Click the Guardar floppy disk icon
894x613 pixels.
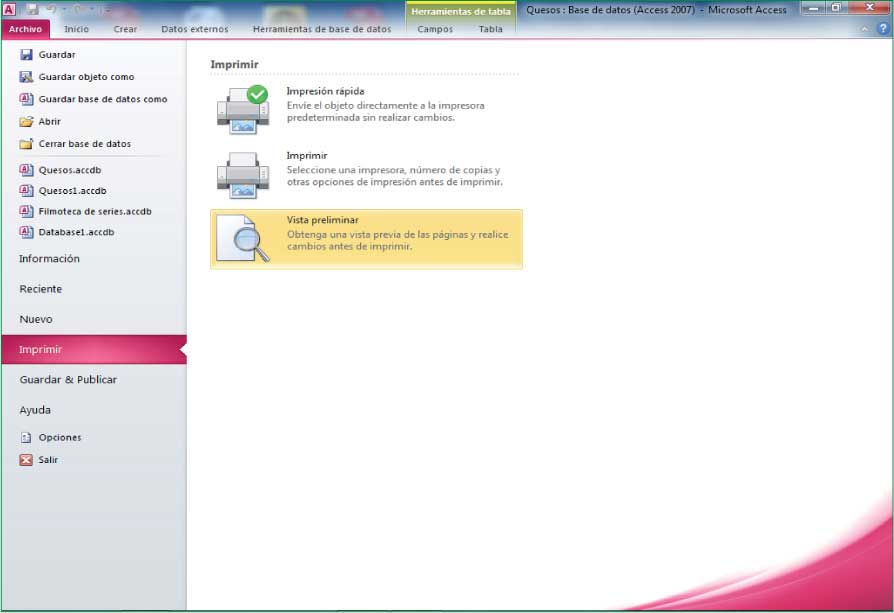[27, 55]
